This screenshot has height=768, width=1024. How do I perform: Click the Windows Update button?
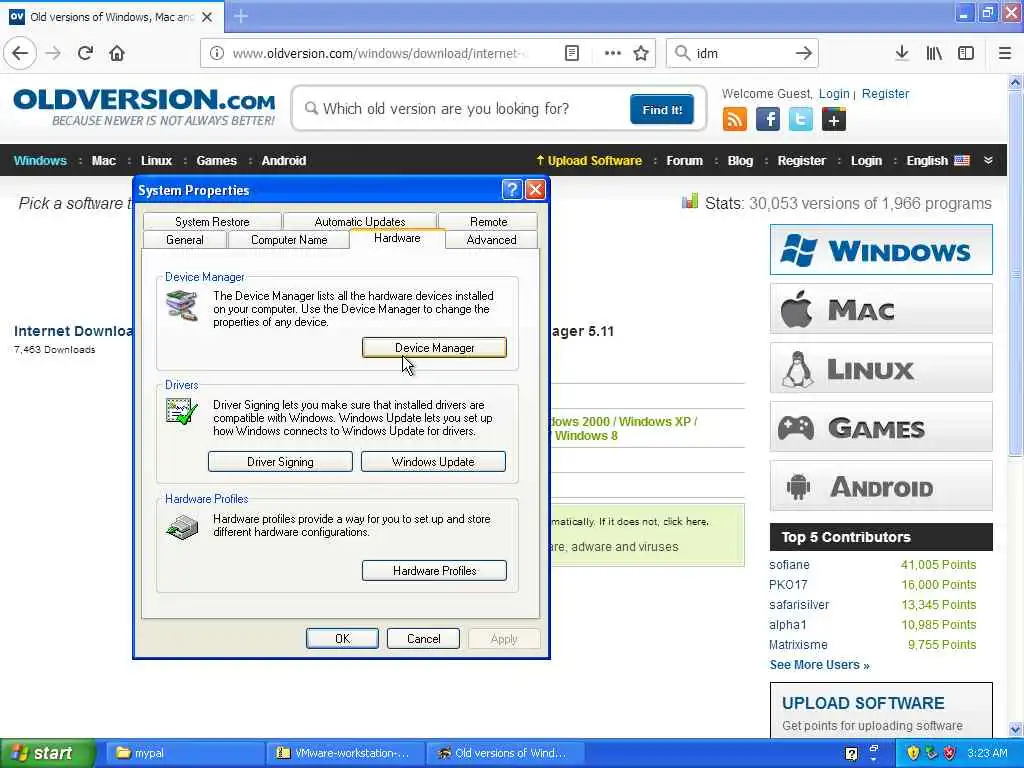point(433,462)
